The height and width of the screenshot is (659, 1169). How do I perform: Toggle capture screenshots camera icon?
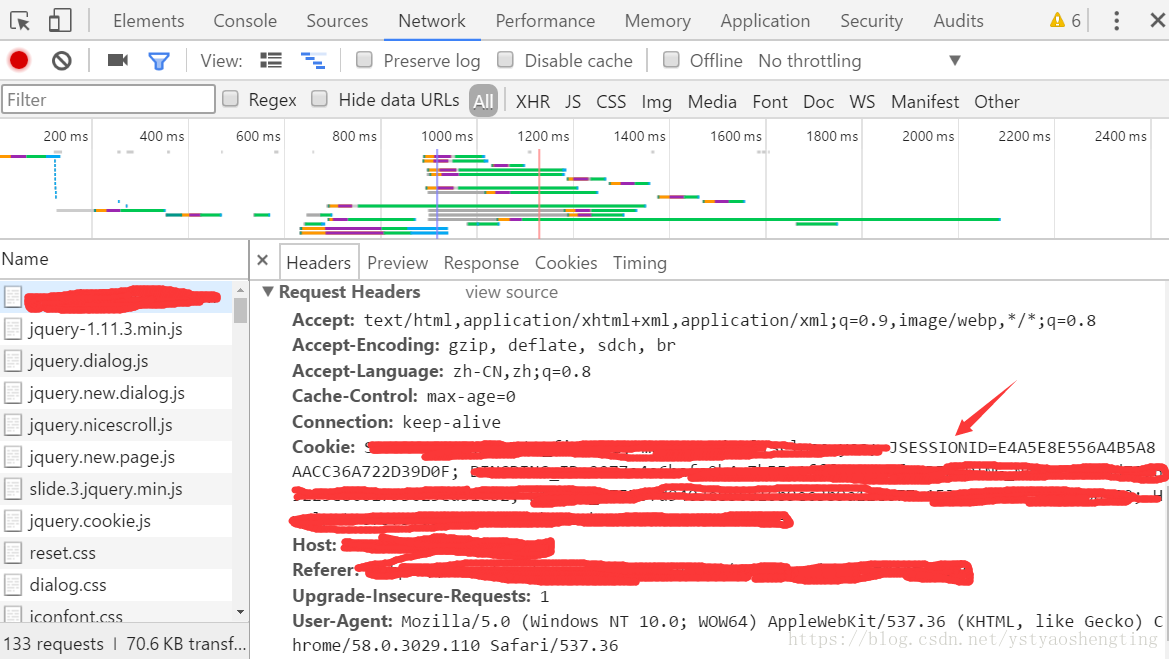118,60
